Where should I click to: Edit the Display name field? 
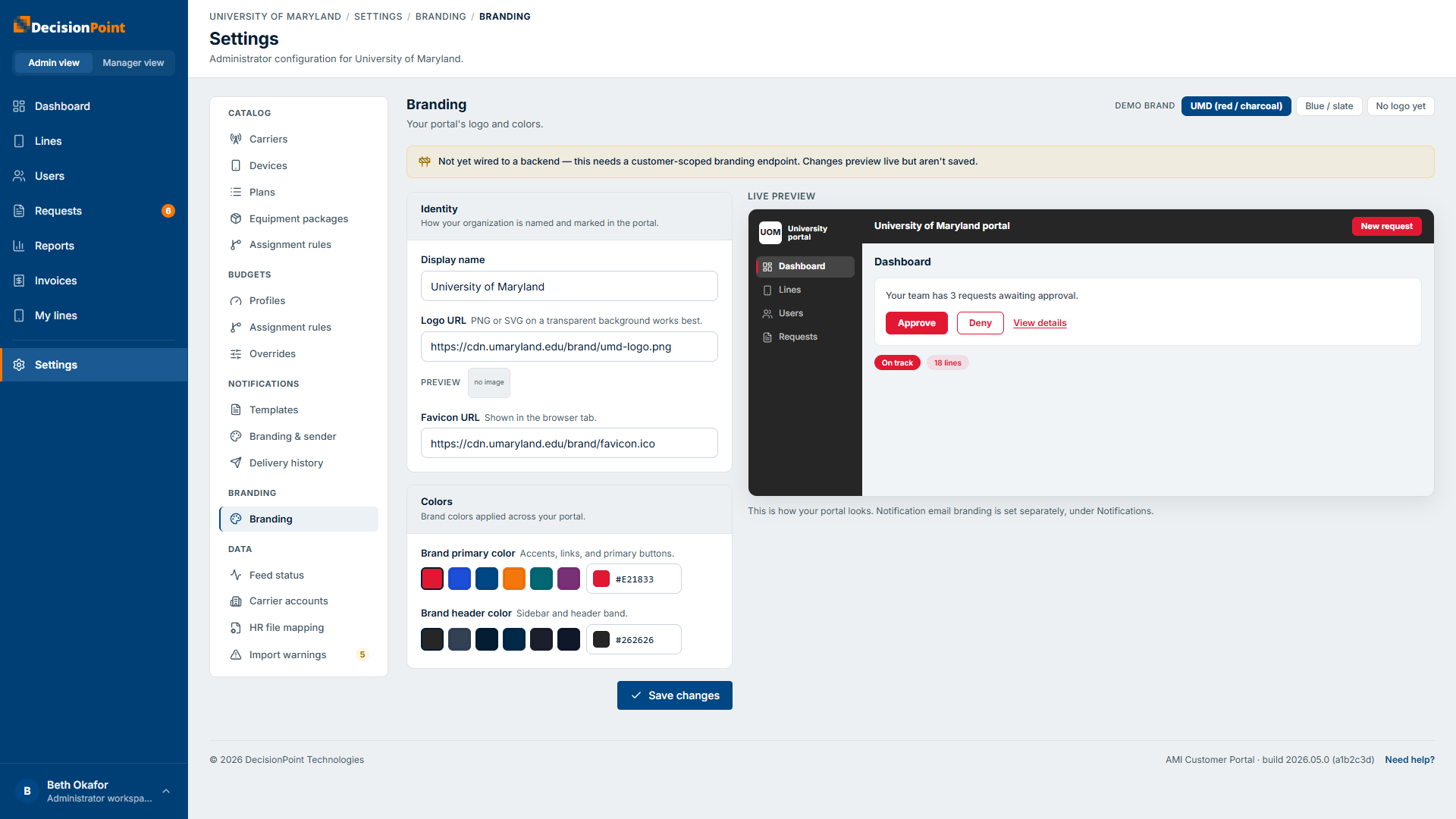pyautogui.click(x=570, y=286)
